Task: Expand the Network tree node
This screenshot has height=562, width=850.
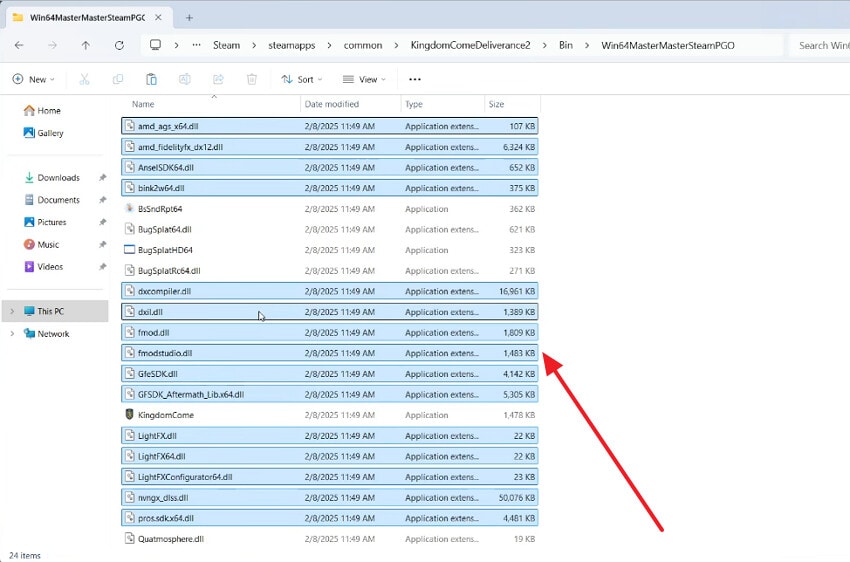Action: pos(12,334)
